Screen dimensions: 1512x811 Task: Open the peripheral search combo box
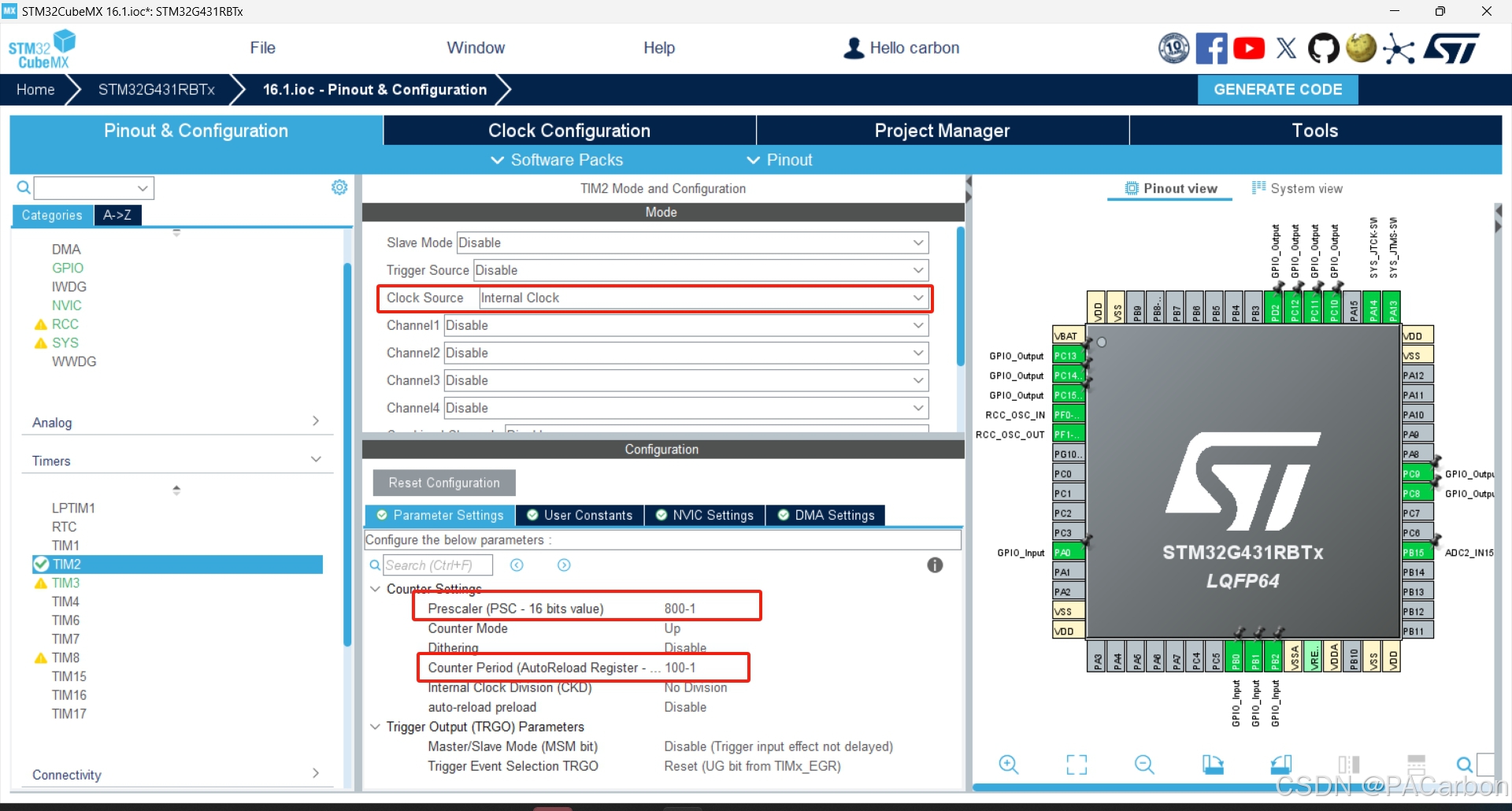[x=94, y=187]
